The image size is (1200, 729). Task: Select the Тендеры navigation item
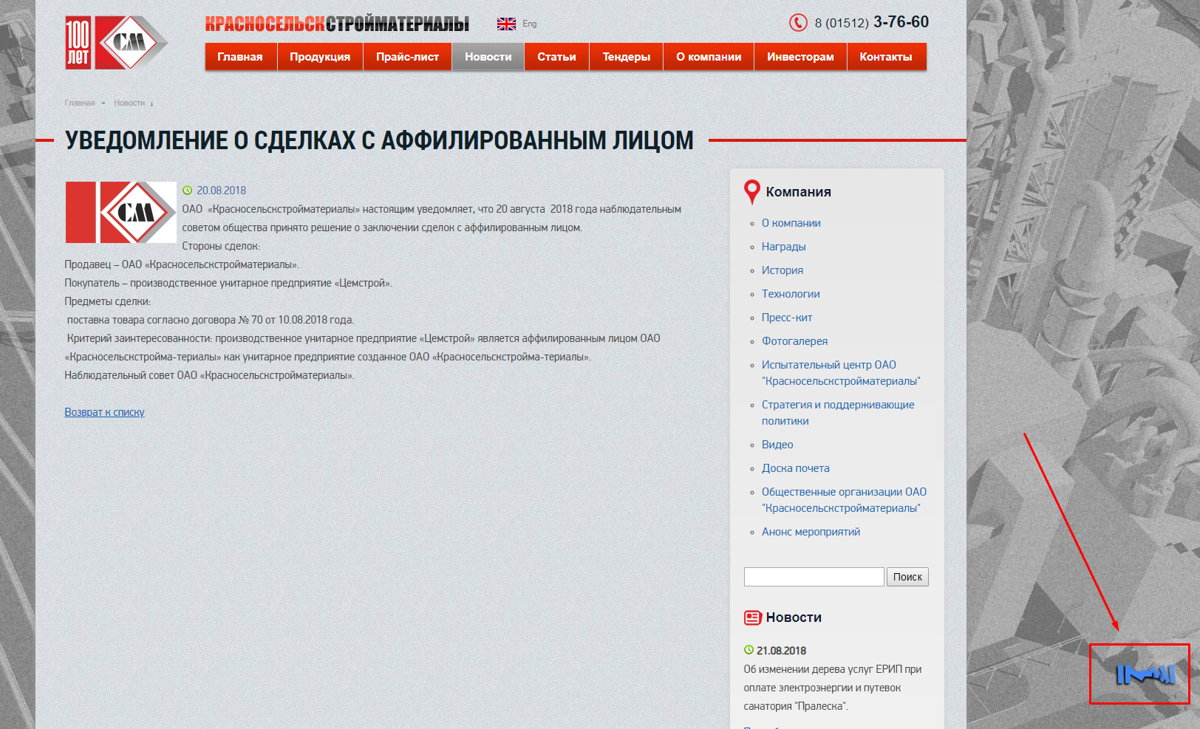[x=626, y=57]
